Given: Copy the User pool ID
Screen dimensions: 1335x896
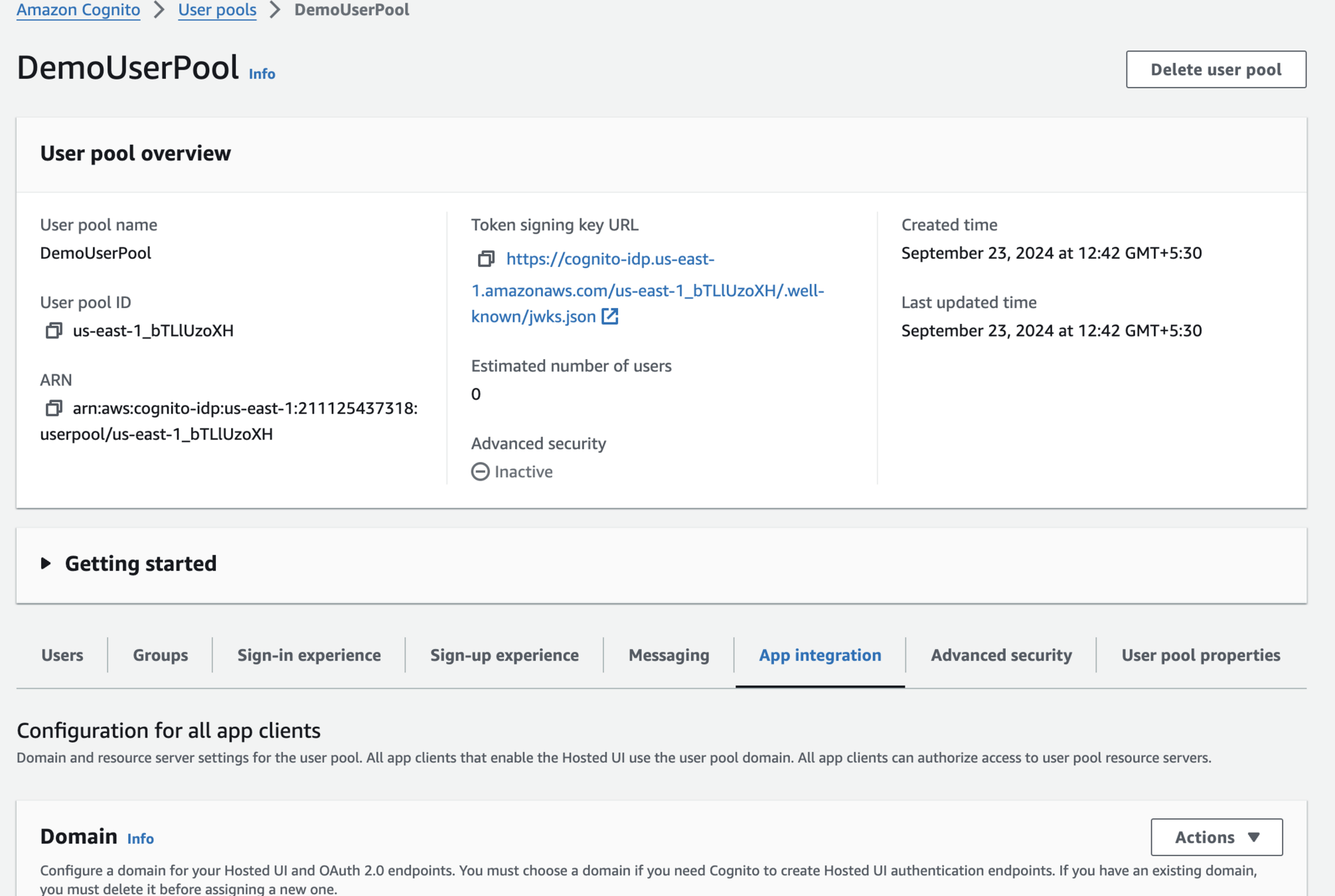Looking at the screenshot, I should tap(54, 331).
